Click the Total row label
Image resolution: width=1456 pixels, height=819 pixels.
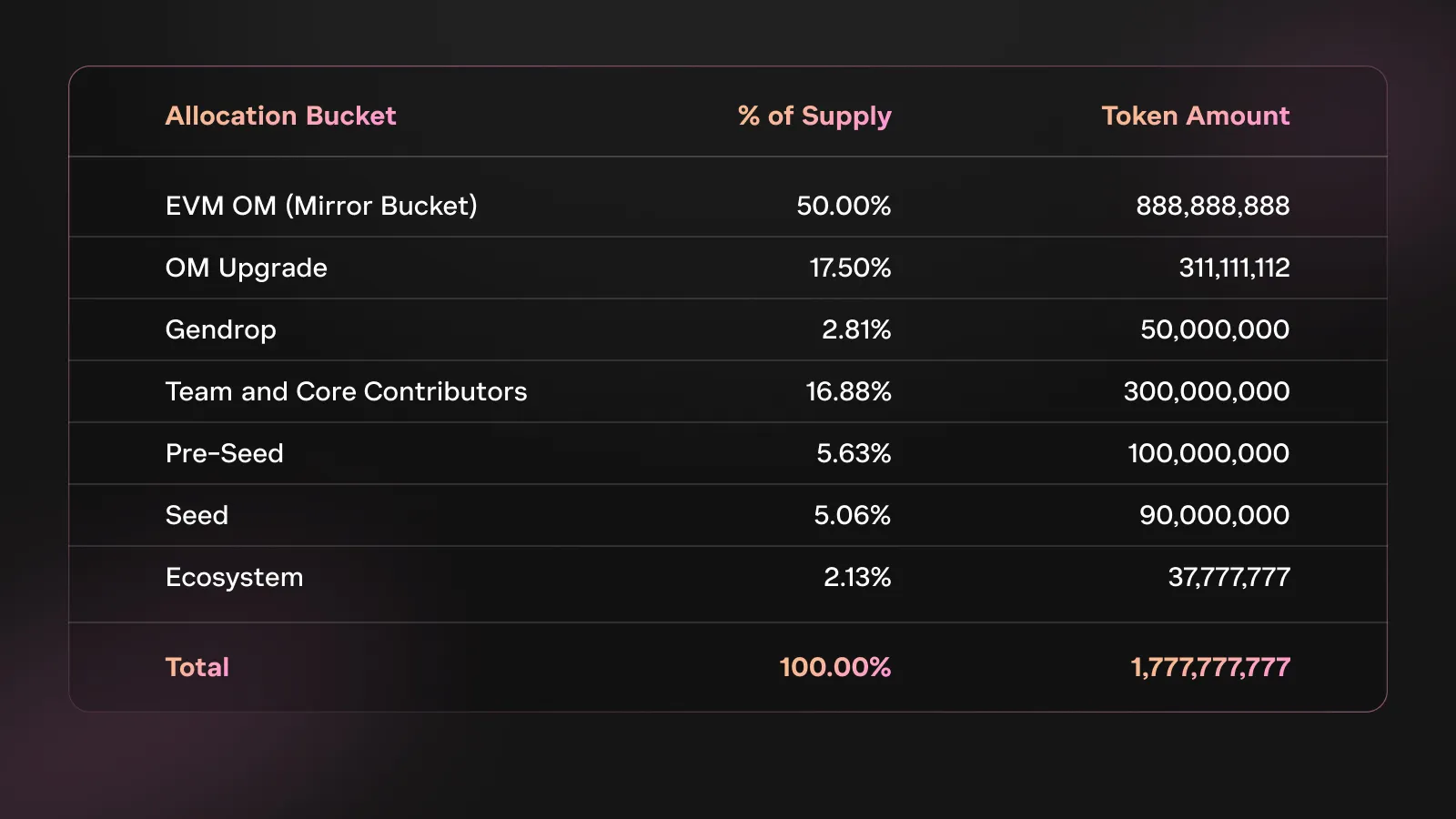point(197,667)
